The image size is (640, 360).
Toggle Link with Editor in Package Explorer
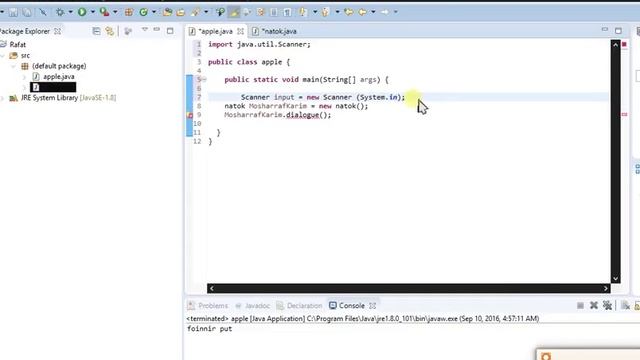coord(109,31)
